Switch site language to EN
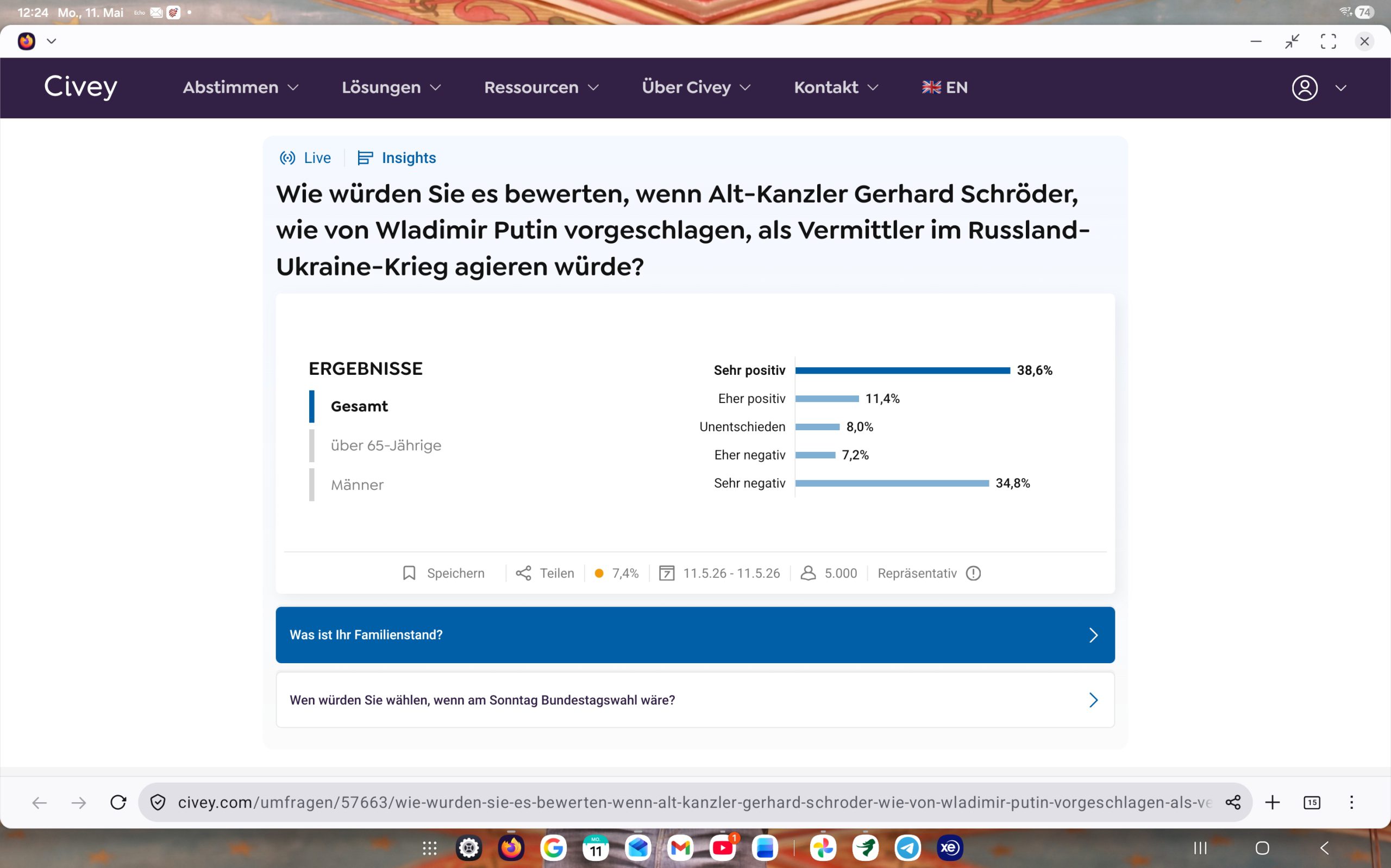 click(945, 87)
